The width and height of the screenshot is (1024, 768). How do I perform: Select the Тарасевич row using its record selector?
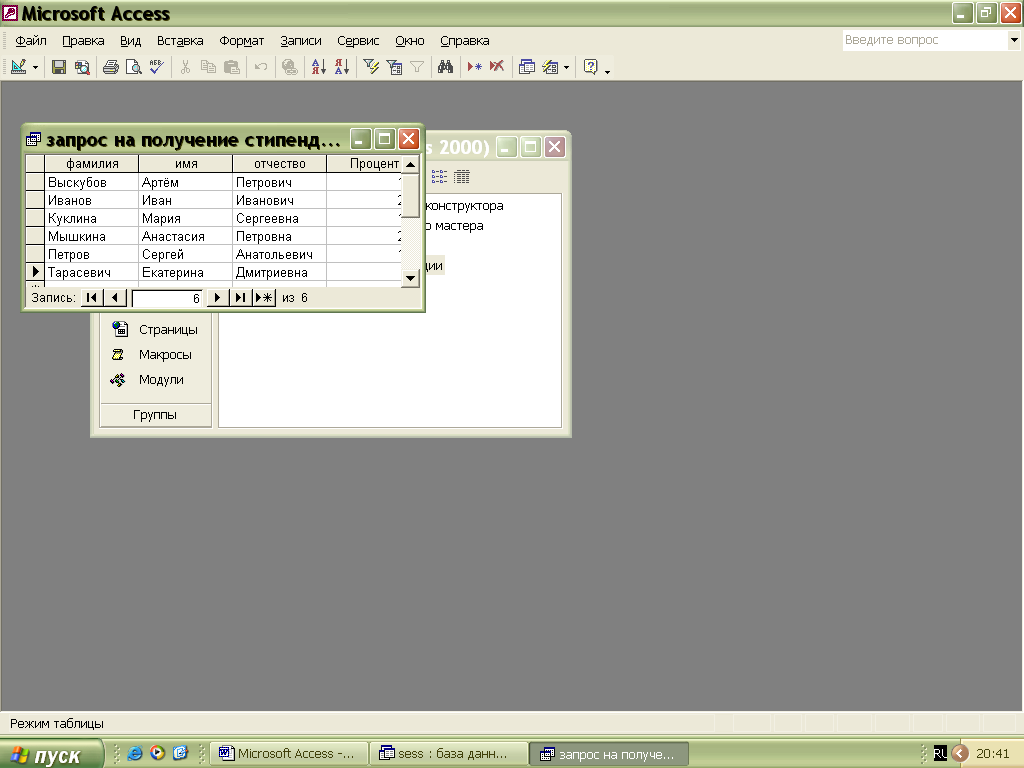[35, 272]
